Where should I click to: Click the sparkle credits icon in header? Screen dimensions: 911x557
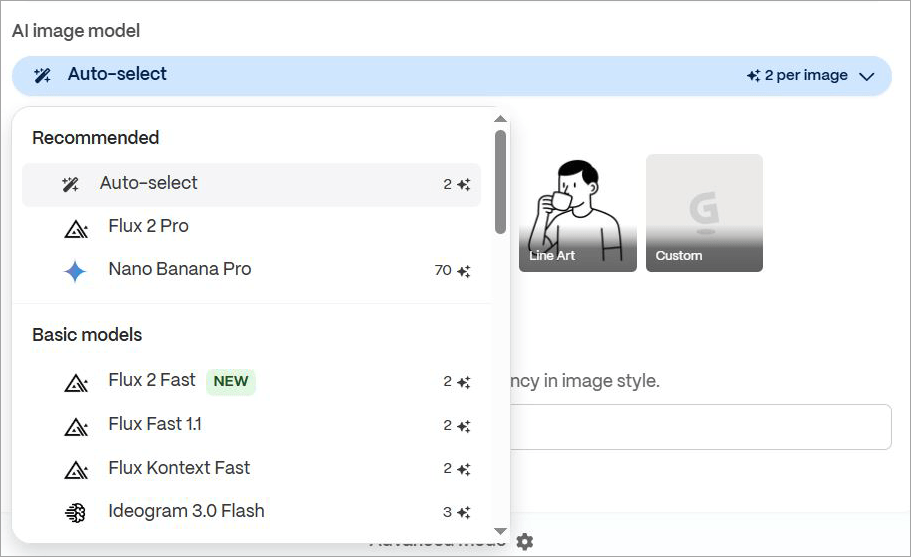click(x=753, y=76)
